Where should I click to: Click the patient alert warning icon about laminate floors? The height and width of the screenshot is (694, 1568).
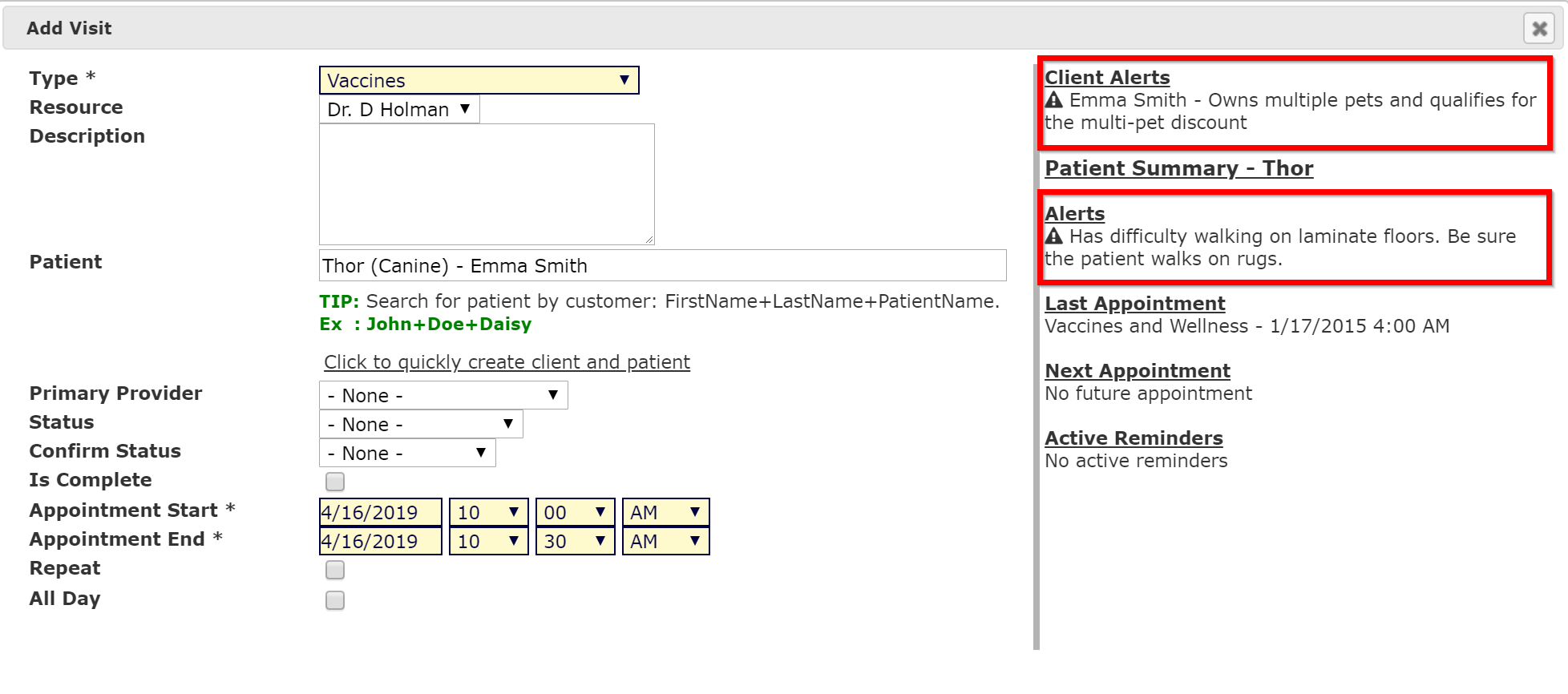point(1054,236)
